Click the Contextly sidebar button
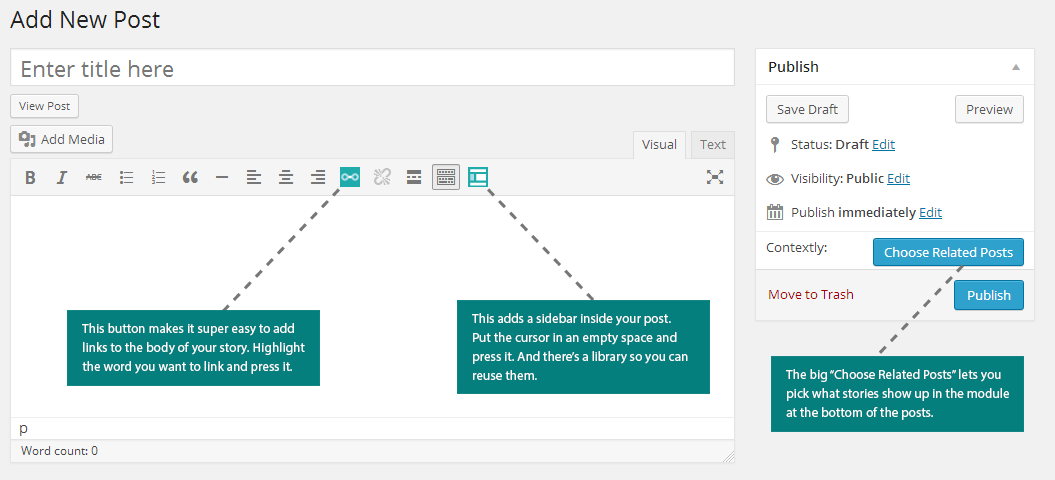1055x480 pixels. 478,177
